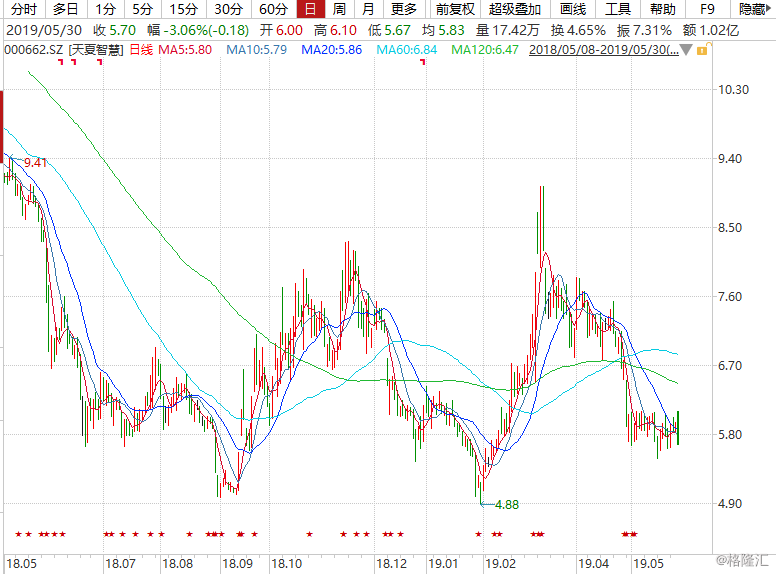
Task: Select the 15分 chart period
Action: click(183, 9)
